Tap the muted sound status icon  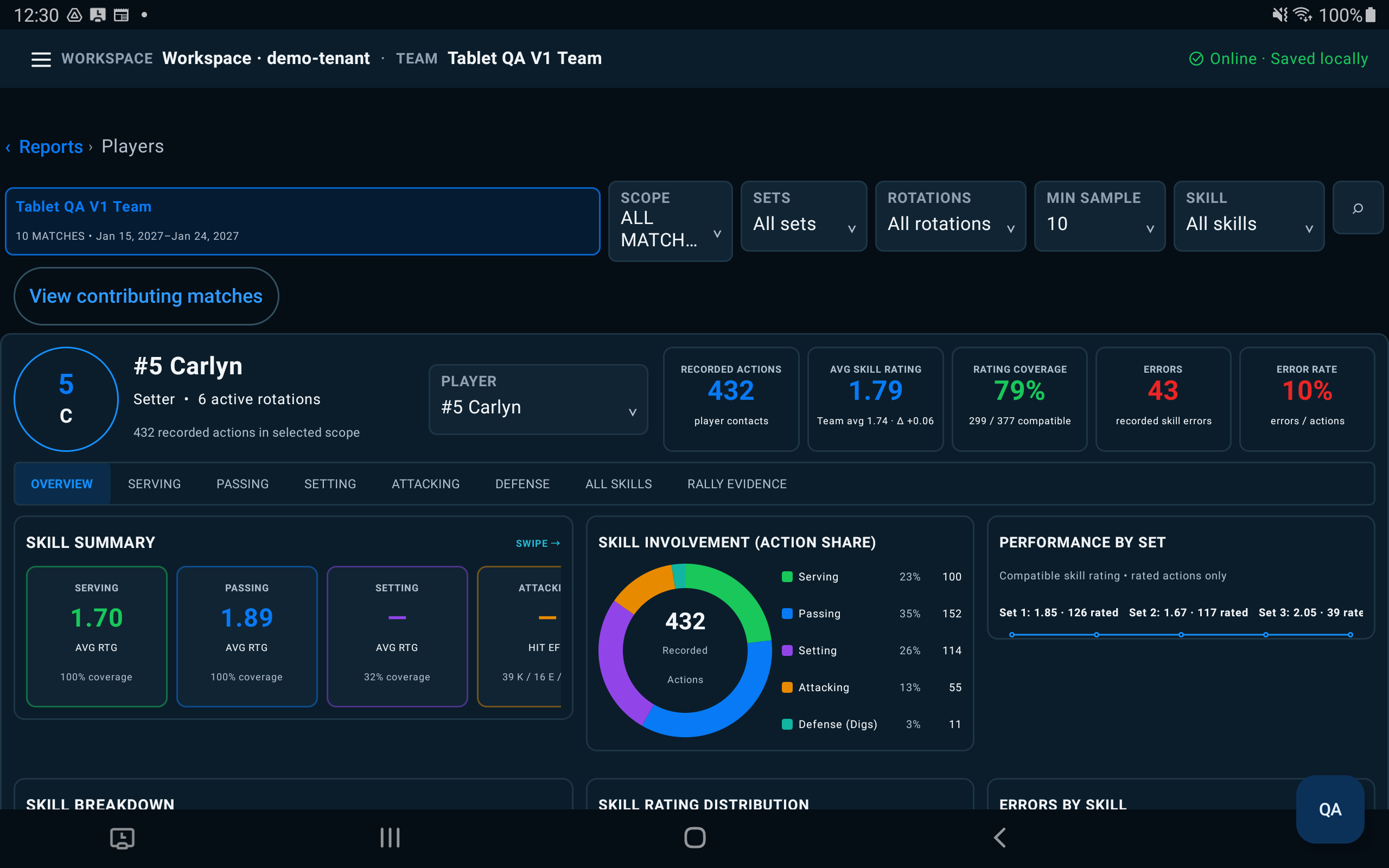1279,14
